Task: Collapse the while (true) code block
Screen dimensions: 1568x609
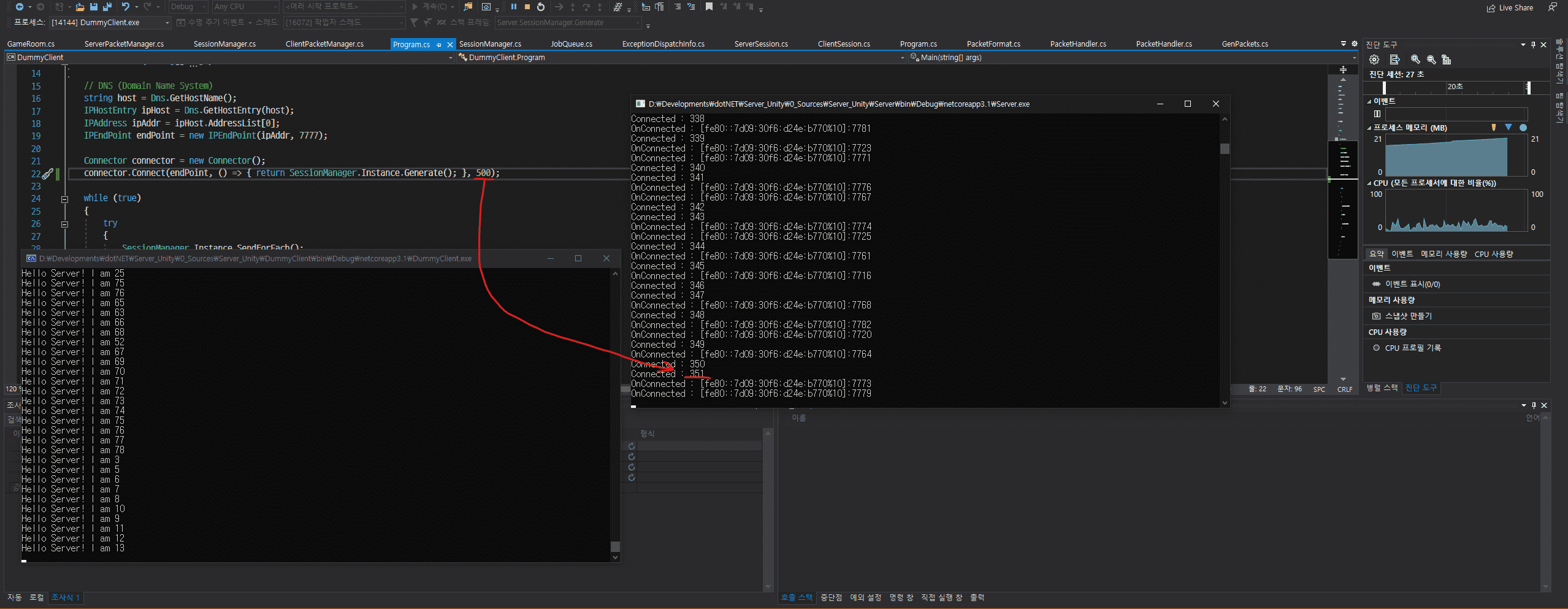Action: [64, 199]
